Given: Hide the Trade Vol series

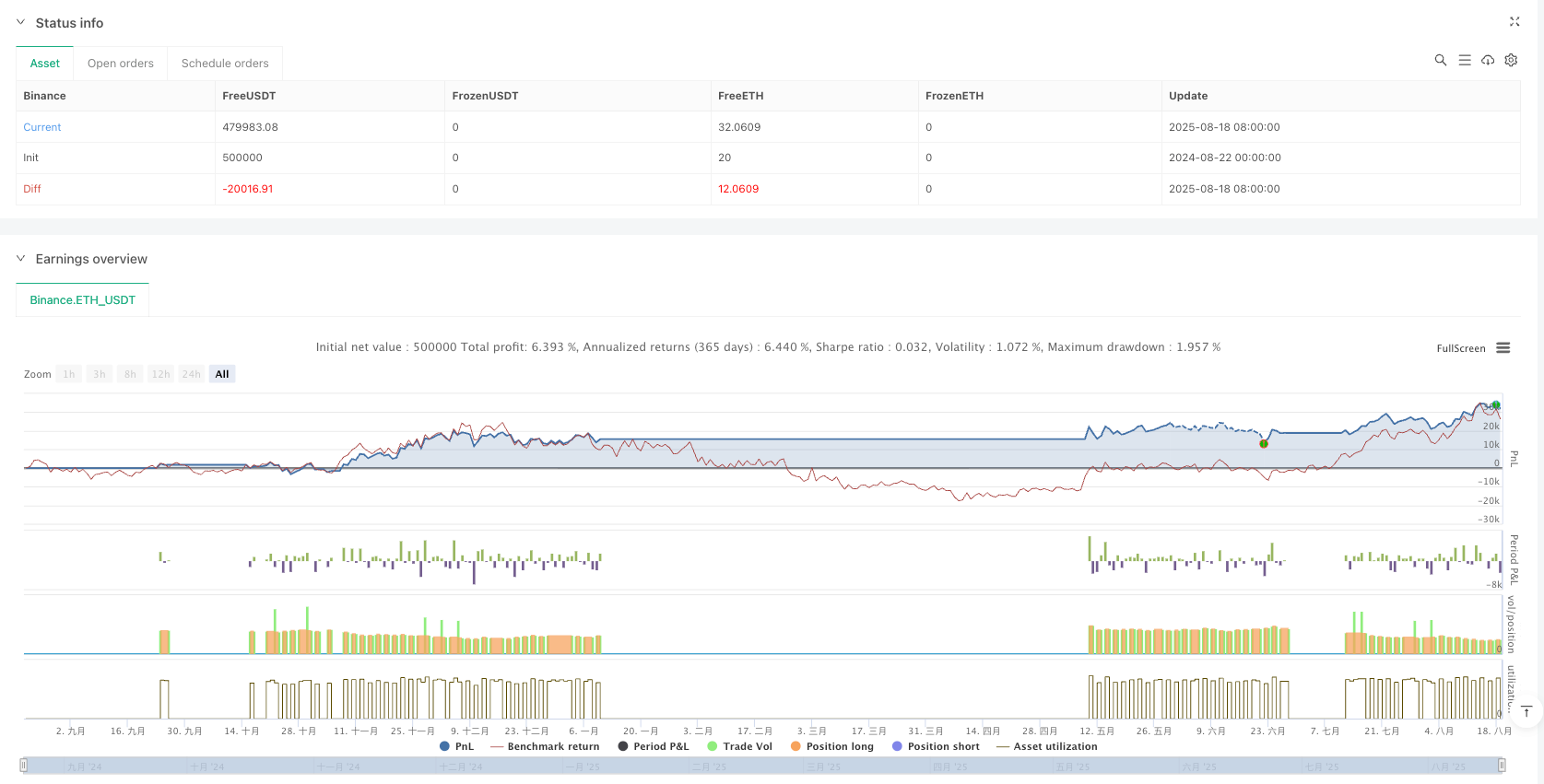Looking at the screenshot, I should coord(739,746).
